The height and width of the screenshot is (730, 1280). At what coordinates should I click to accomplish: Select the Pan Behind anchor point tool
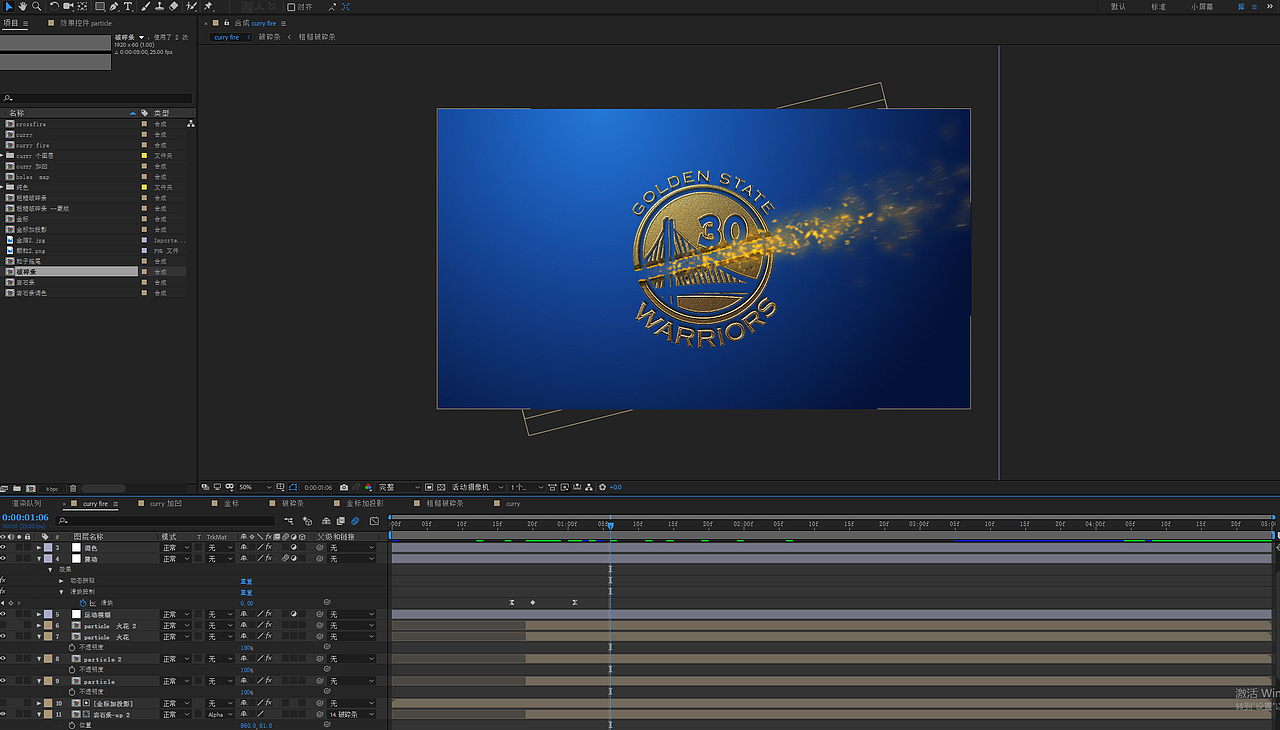pos(84,6)
